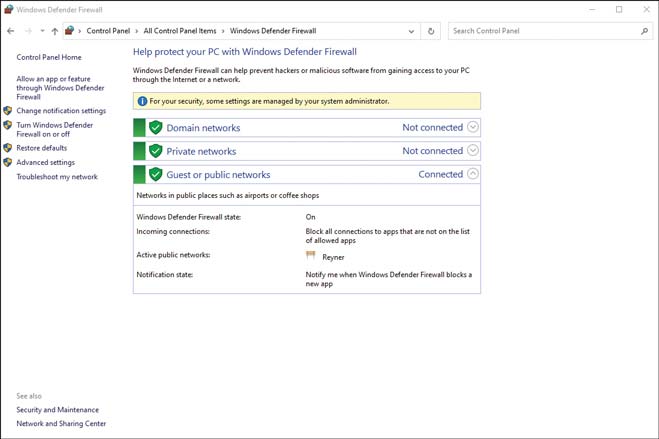Click green shield icon for Private networks

156,151
